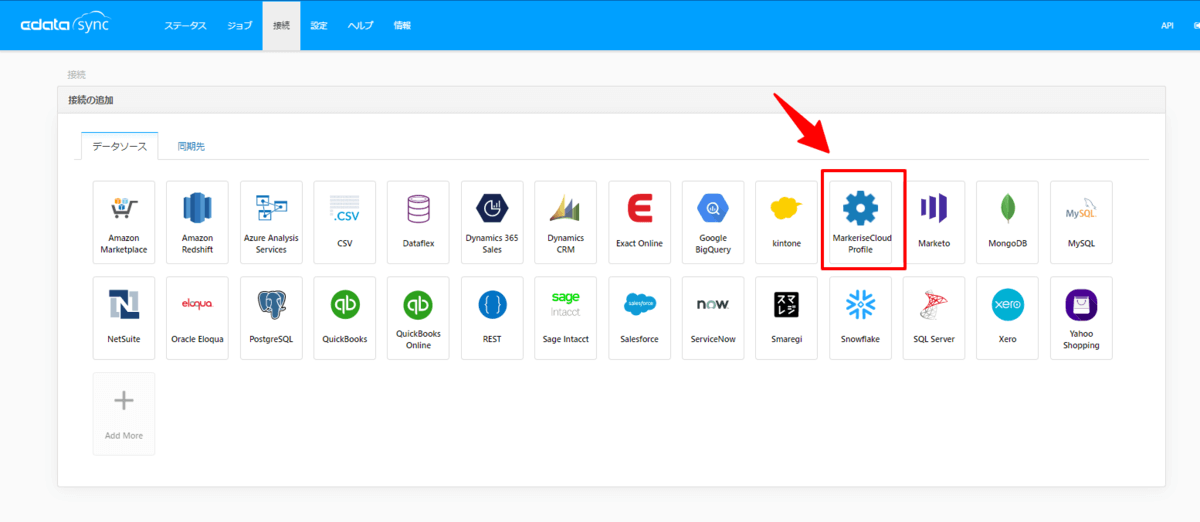Select the Amazon Redshift connector
Viewport: 1200px width, 522px height.
(197, 222)
